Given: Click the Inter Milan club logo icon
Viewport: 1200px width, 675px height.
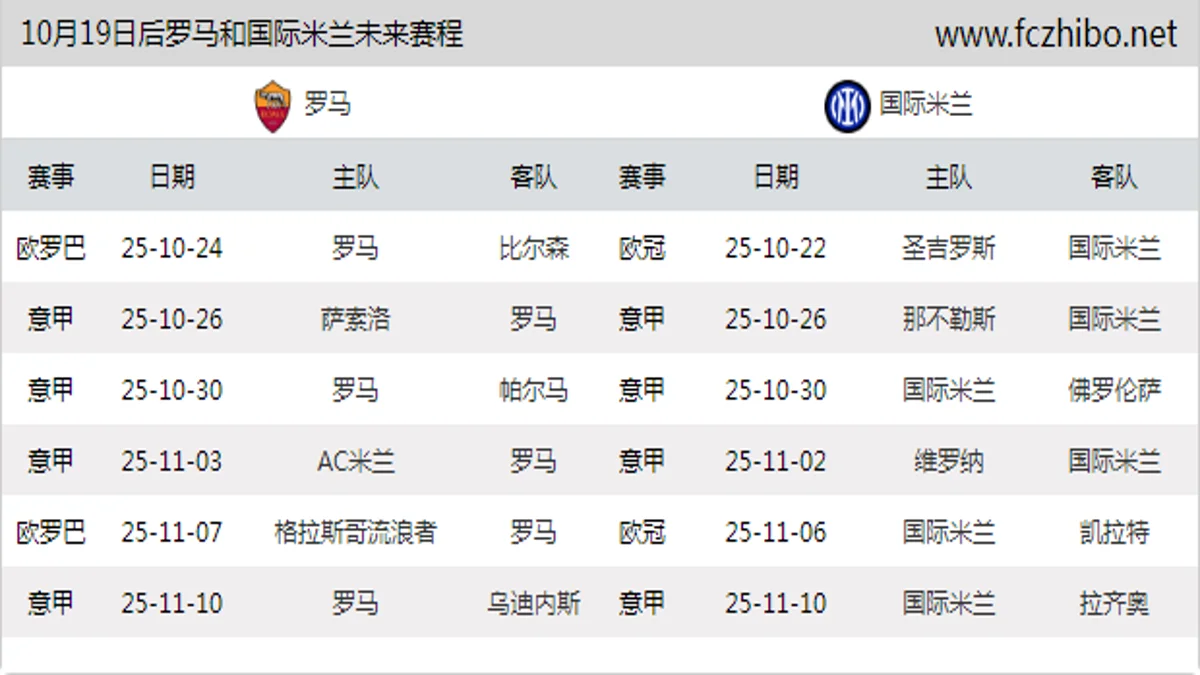Looking at the screenshot, I should tap(847, 105).
